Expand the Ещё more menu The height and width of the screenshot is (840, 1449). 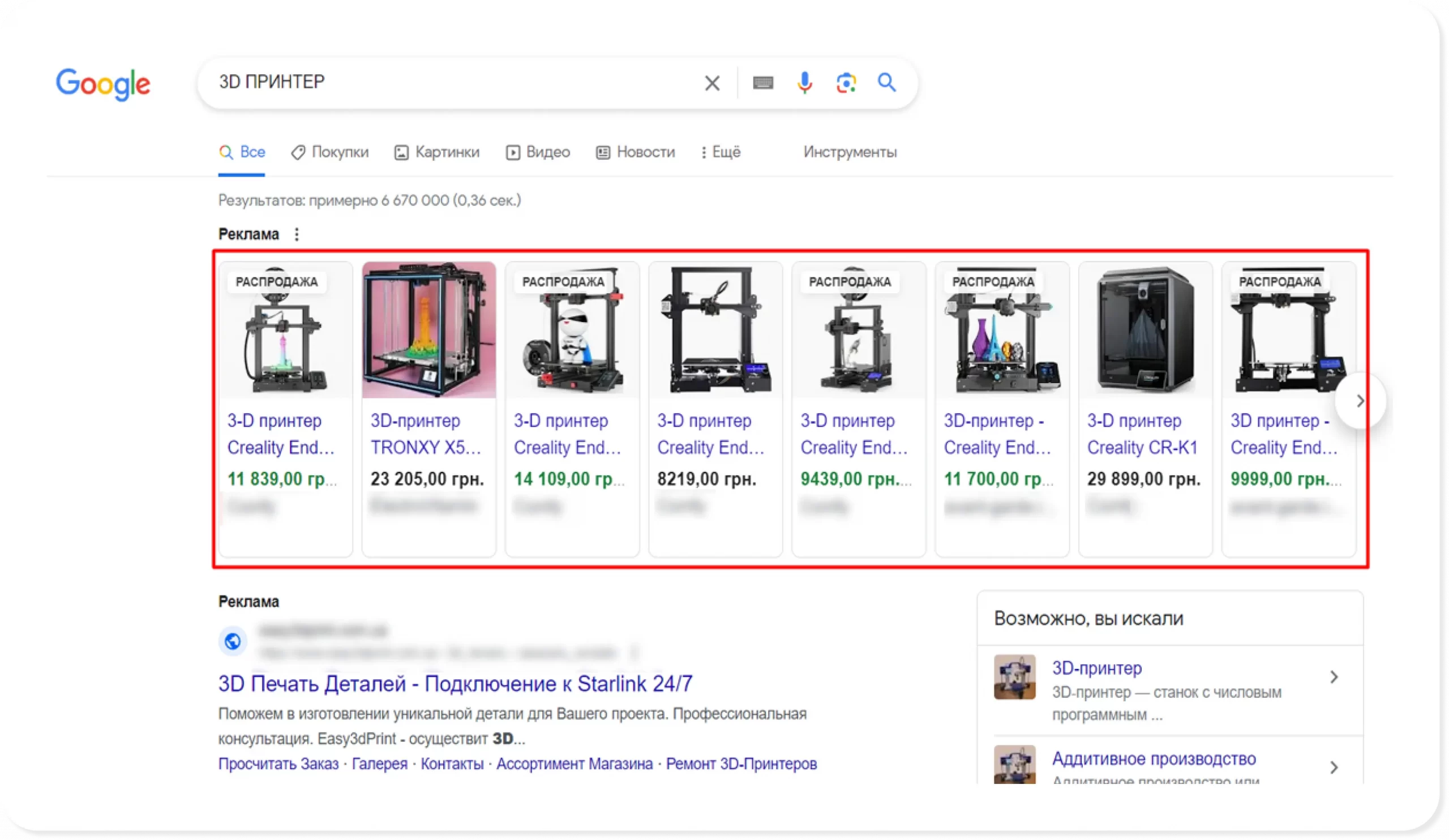721,152
